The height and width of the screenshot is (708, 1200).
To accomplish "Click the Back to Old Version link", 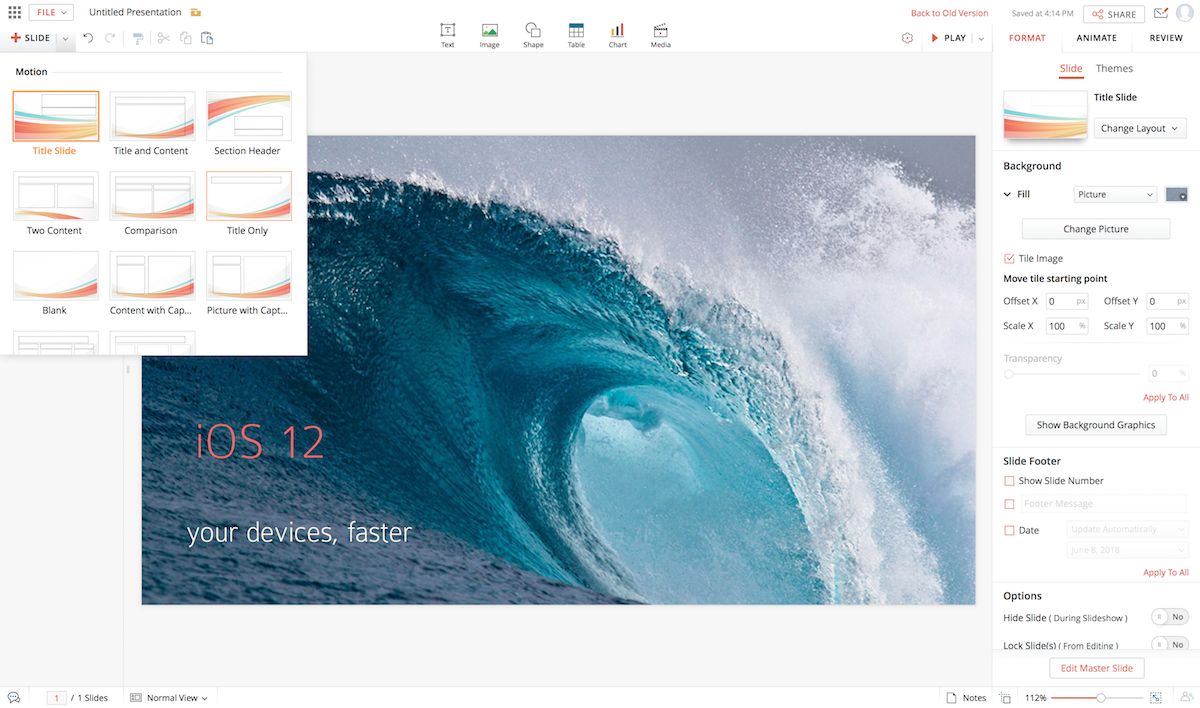I will click(x=949, y=13).
